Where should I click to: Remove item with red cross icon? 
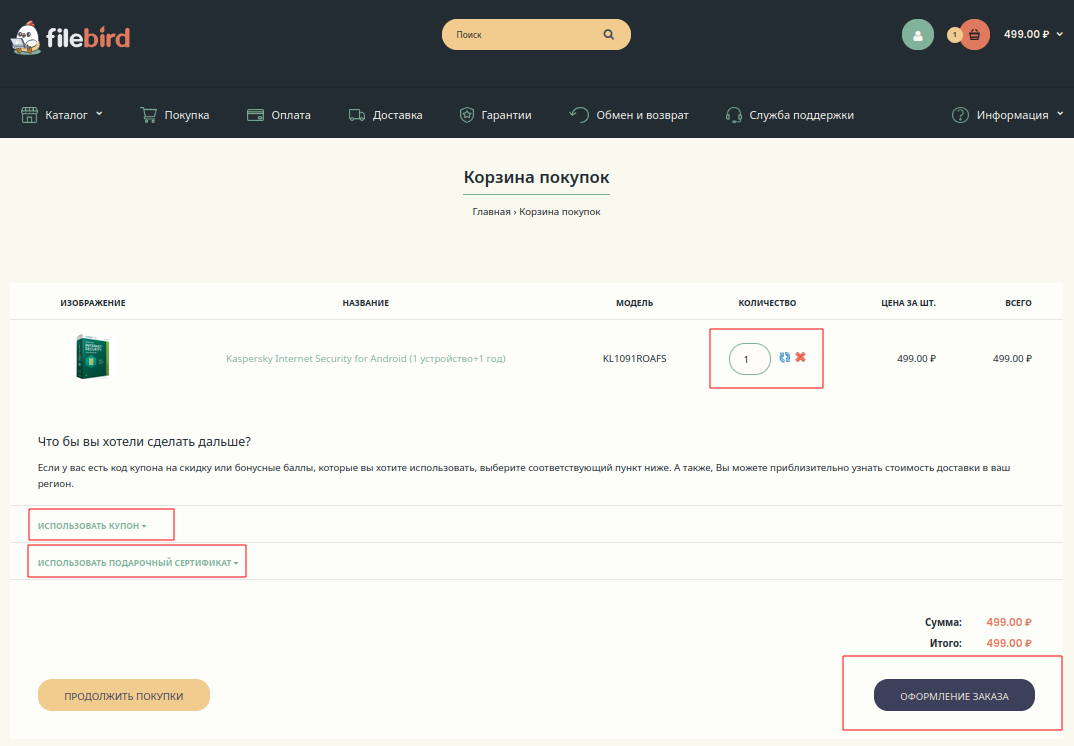tap(800, 357)
